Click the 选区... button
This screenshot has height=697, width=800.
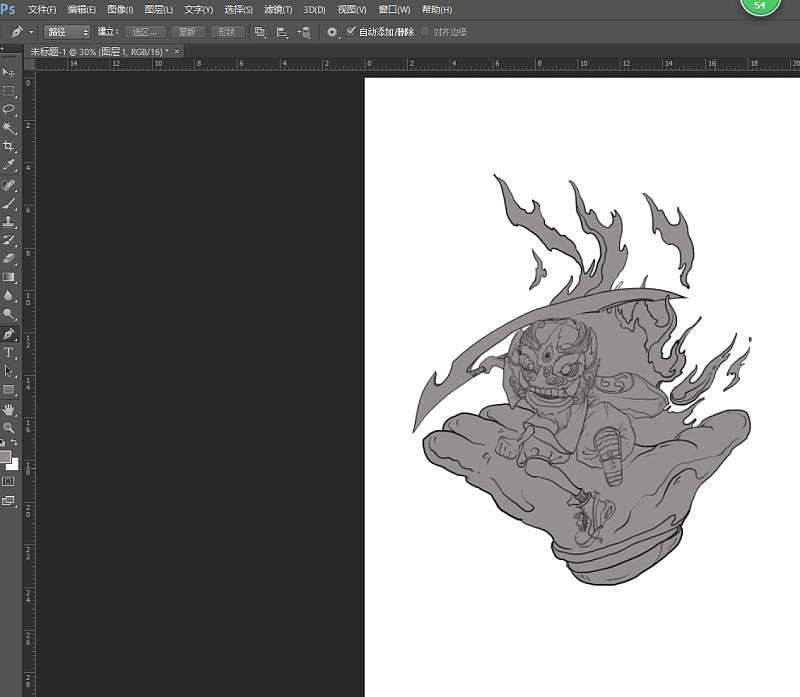pos(145,32)
